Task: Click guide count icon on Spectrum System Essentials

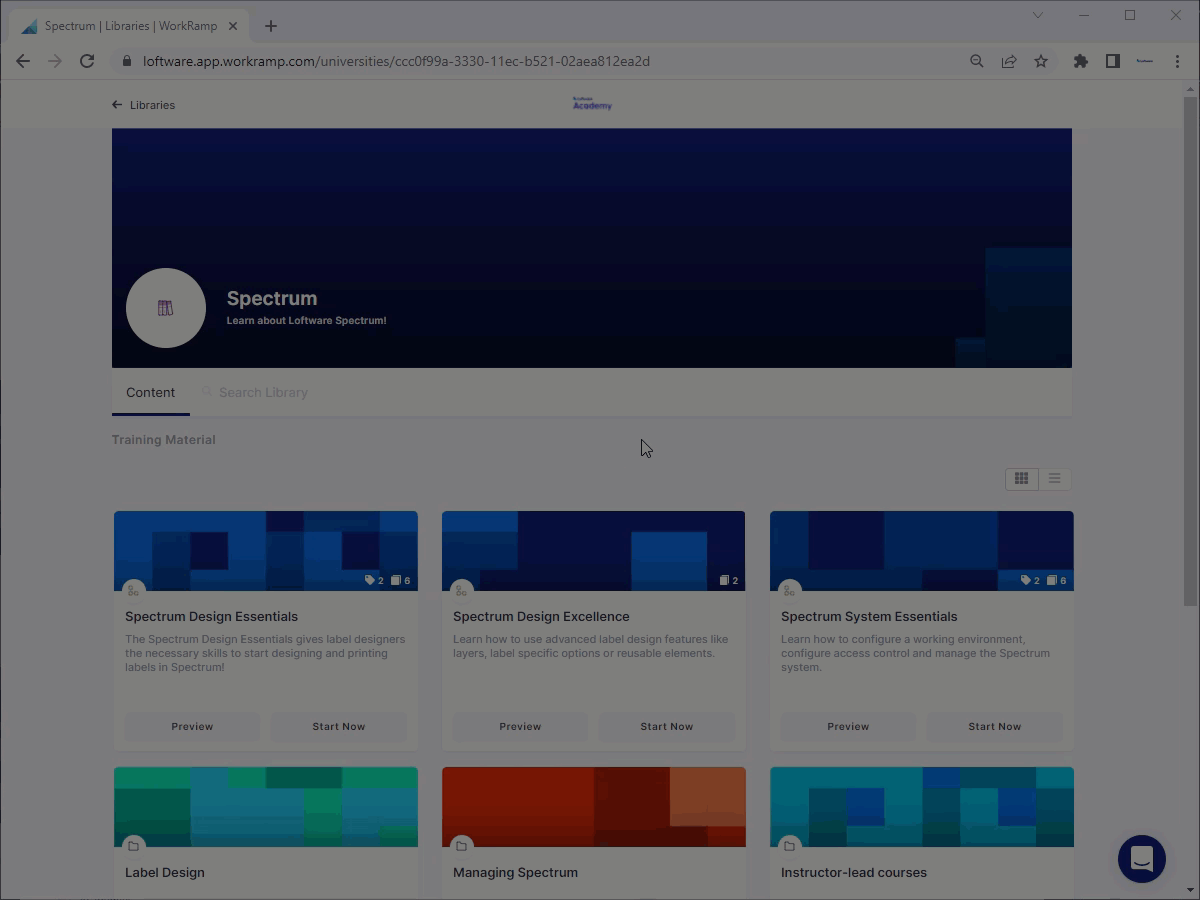Action: pos(1052,580)
